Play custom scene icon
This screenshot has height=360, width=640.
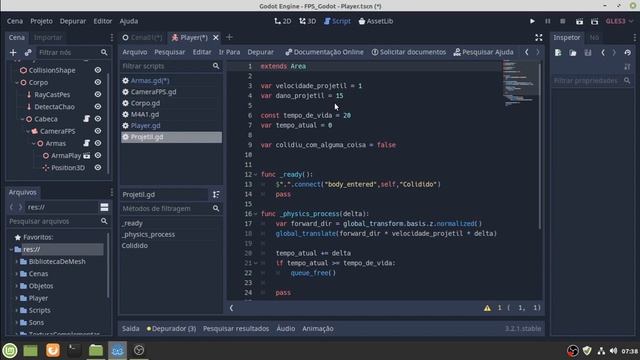pyautogui.click(x=594, y=21)
